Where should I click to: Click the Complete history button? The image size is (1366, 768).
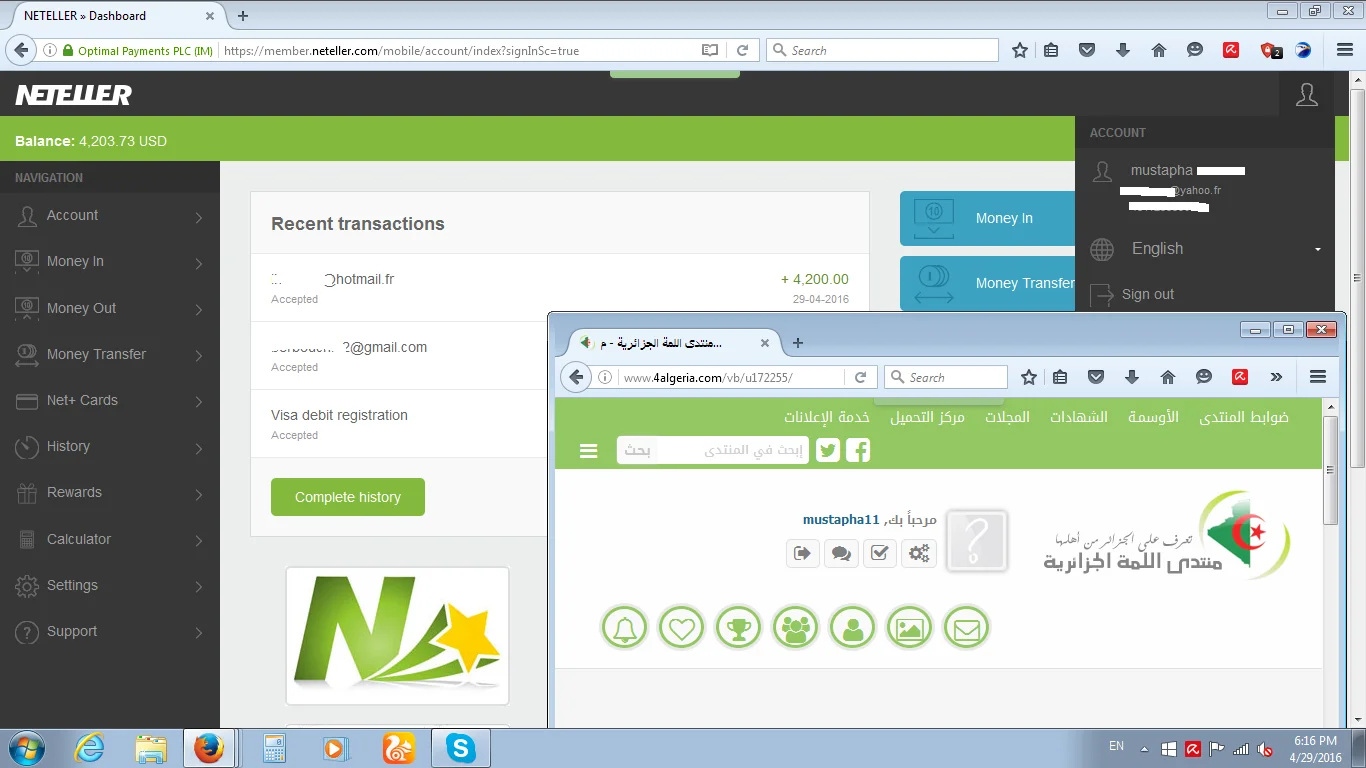(x=347, y=497)
